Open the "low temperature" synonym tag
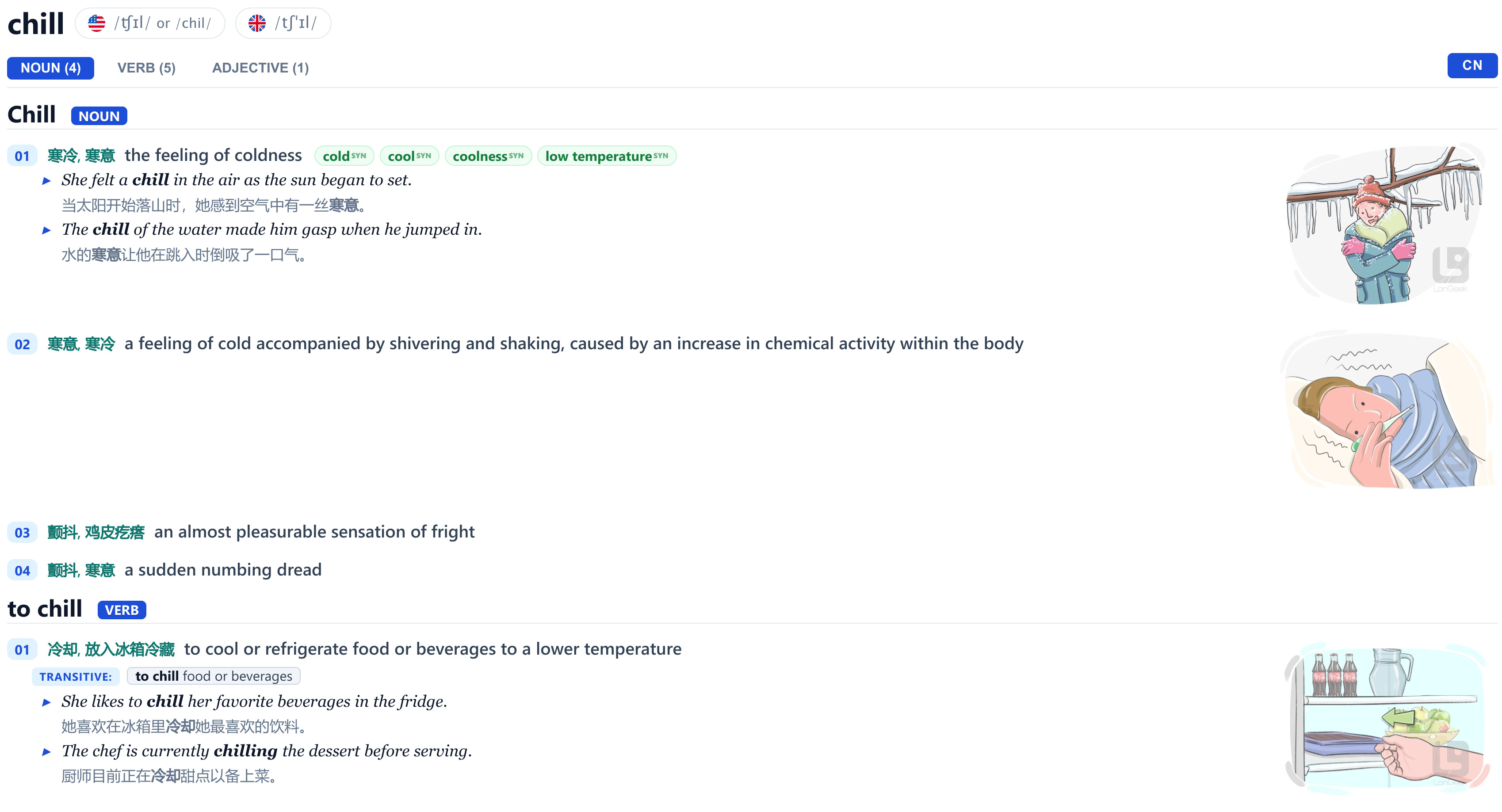The image size is (1502, 812). click(x=606, y=156)
